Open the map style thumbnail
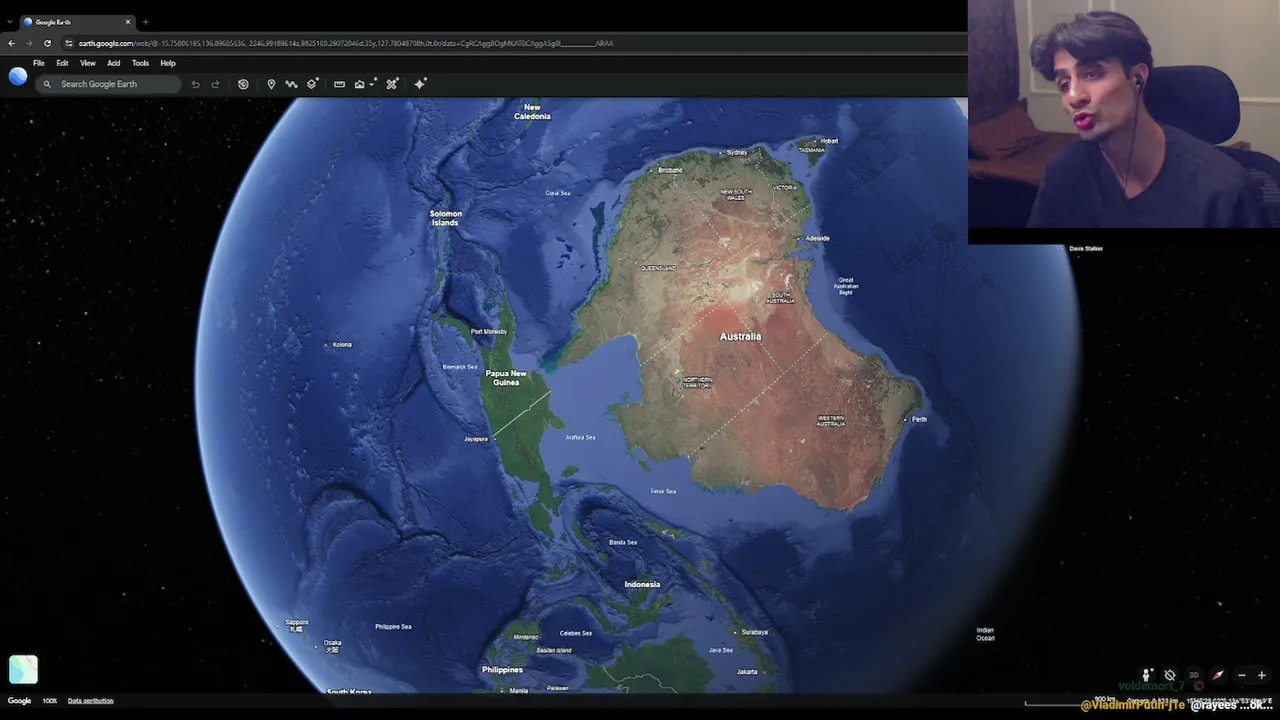The width and height of the screenshot is (1280, 720). pyautogui.click(x=23, y=669)
